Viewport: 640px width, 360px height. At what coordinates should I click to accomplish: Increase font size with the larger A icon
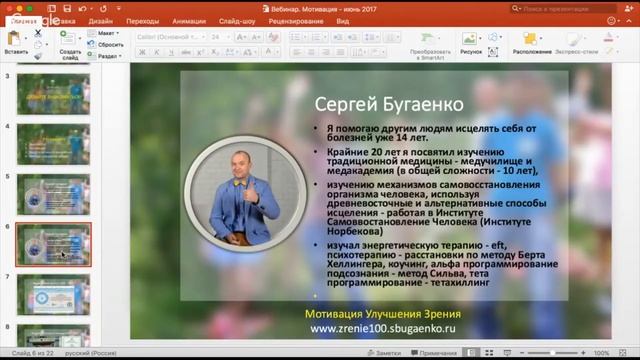point(242,38)
